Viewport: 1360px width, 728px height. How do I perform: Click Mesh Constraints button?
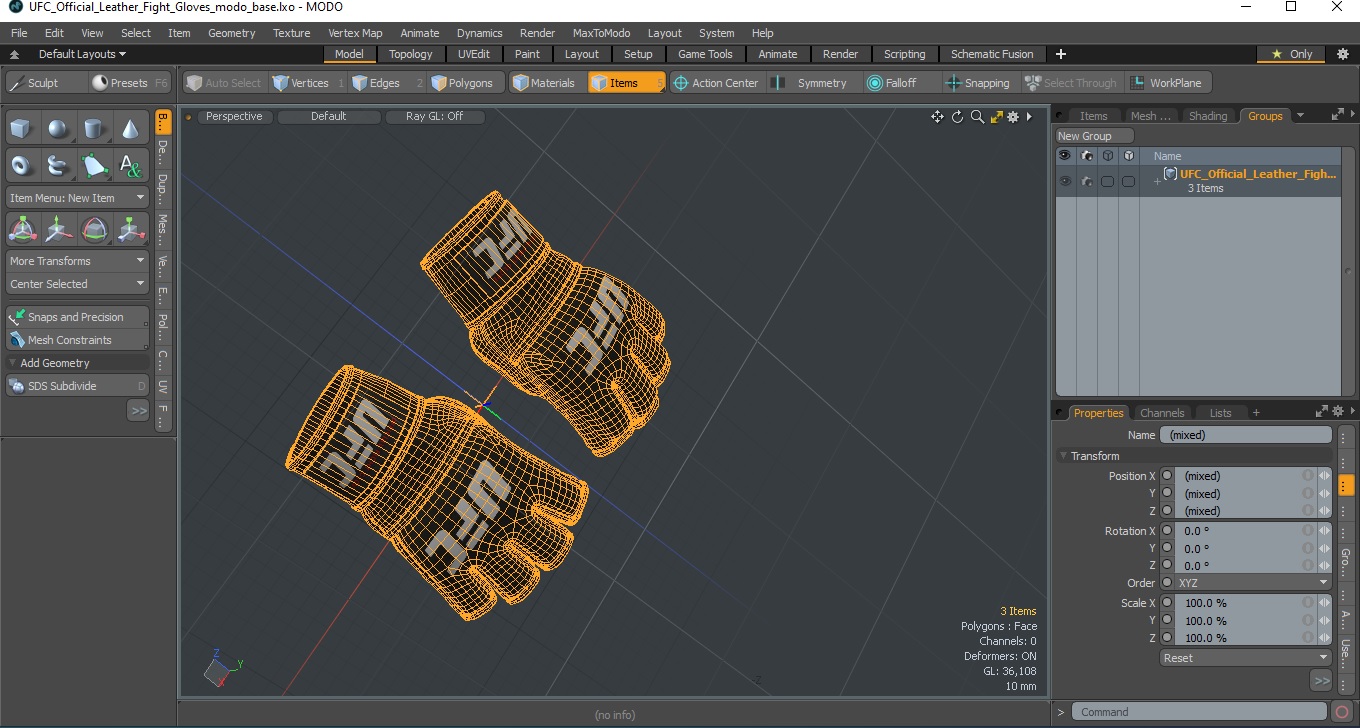pos(78,340)
